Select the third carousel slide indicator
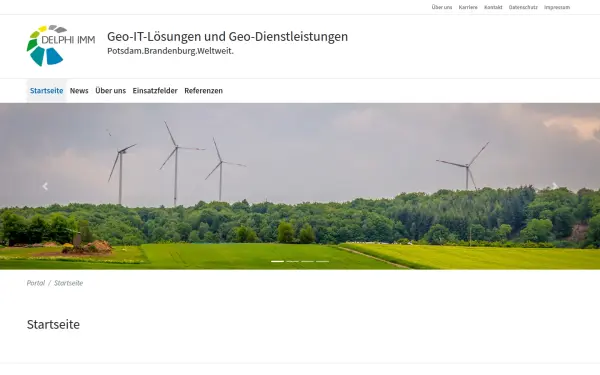This screenshot has height=375, width=600. point(307,261)
